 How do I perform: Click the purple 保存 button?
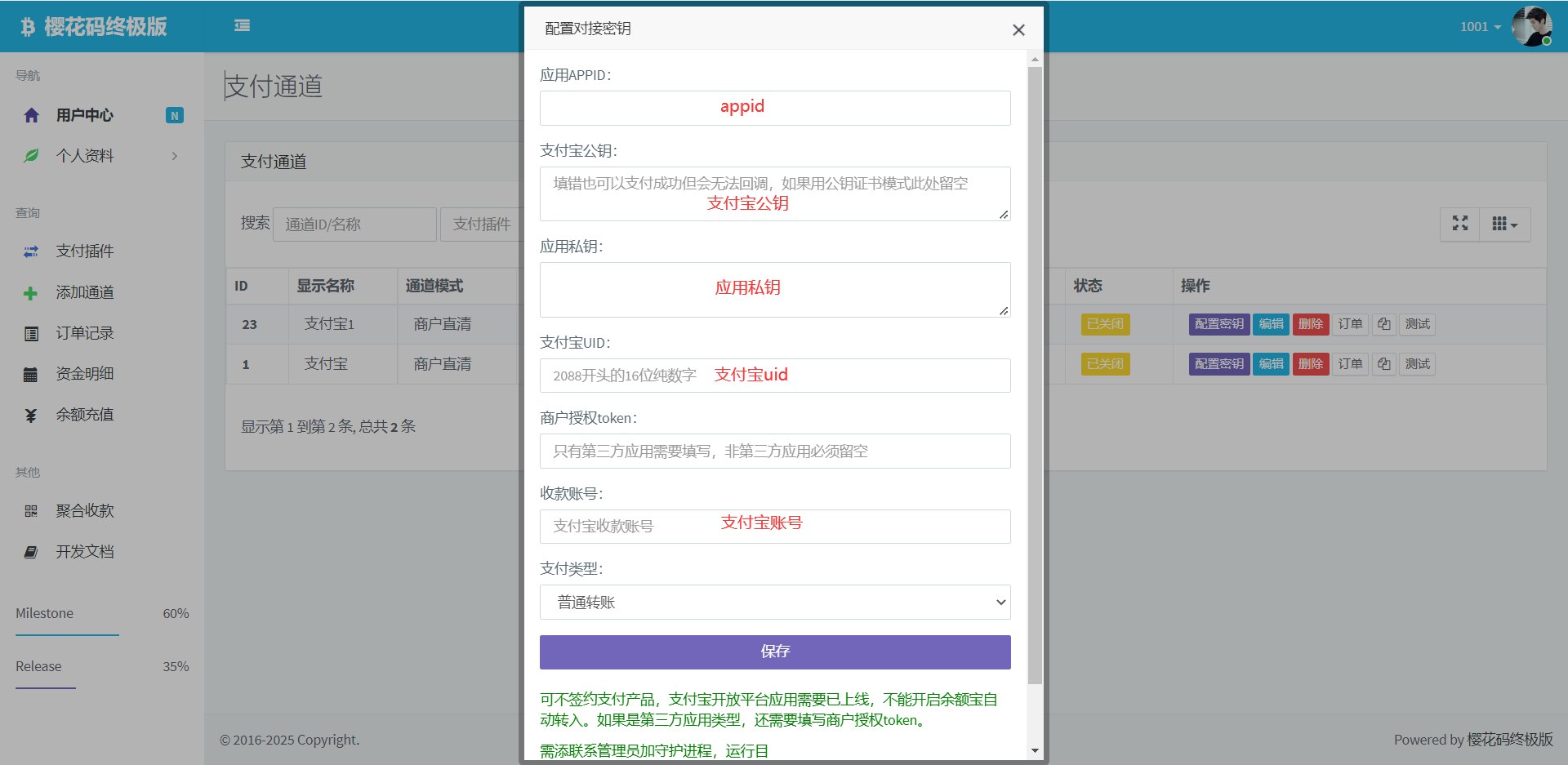pyautogui.click(x=774, y=652)
